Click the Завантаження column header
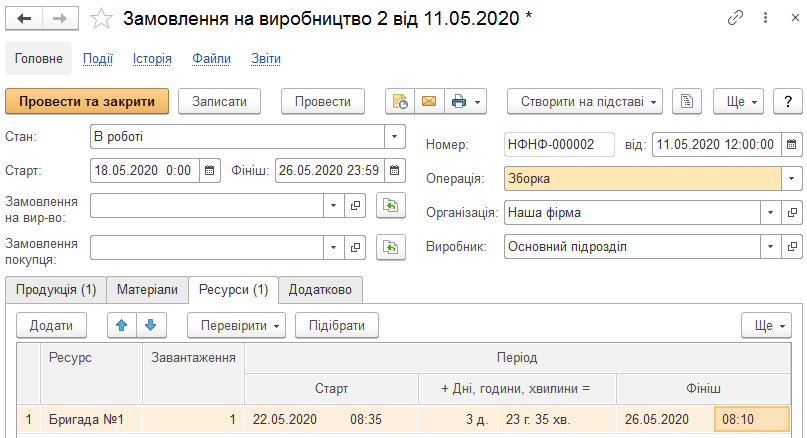The width and height of the screenshot is (807, 438). [193, 373]
